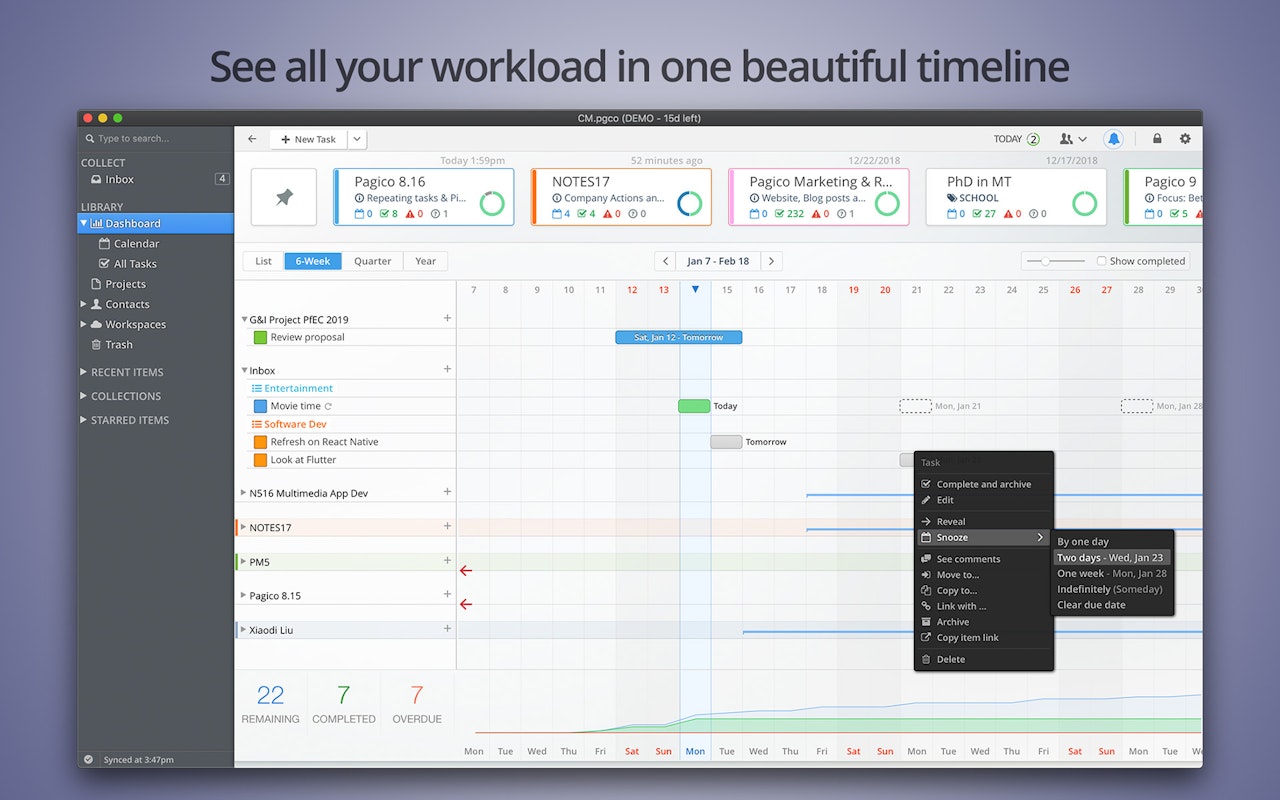Select Trash in sidebar
This screenshot has height=800, width=1280.
point(119,345)
